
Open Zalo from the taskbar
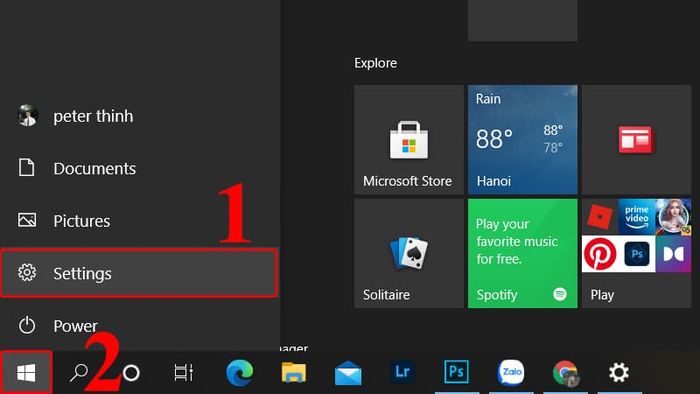point(511,372)
